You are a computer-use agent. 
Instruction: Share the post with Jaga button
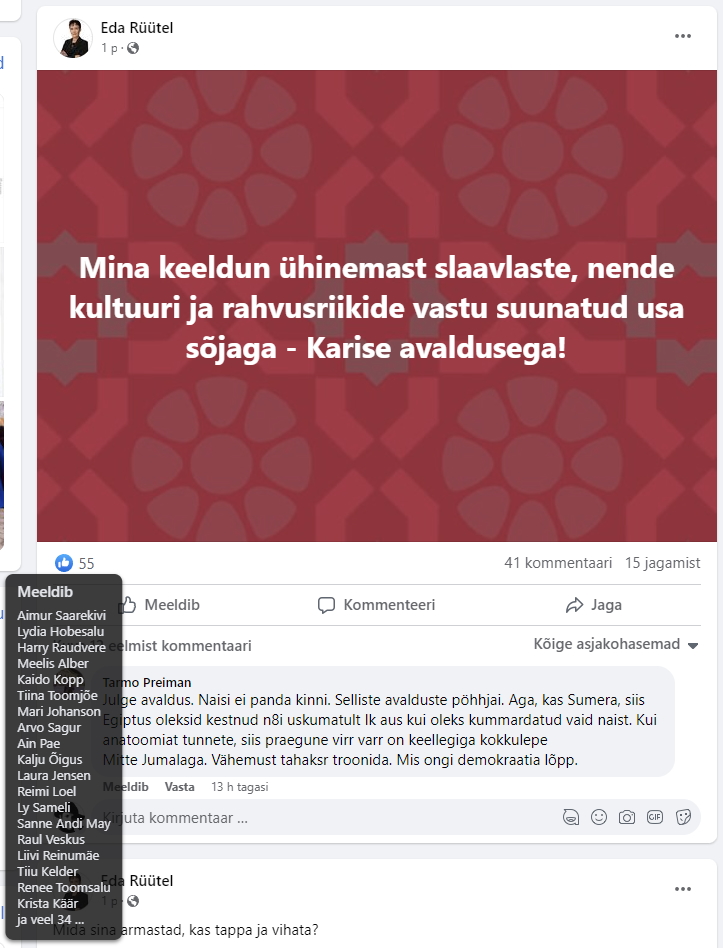point(593,605)
